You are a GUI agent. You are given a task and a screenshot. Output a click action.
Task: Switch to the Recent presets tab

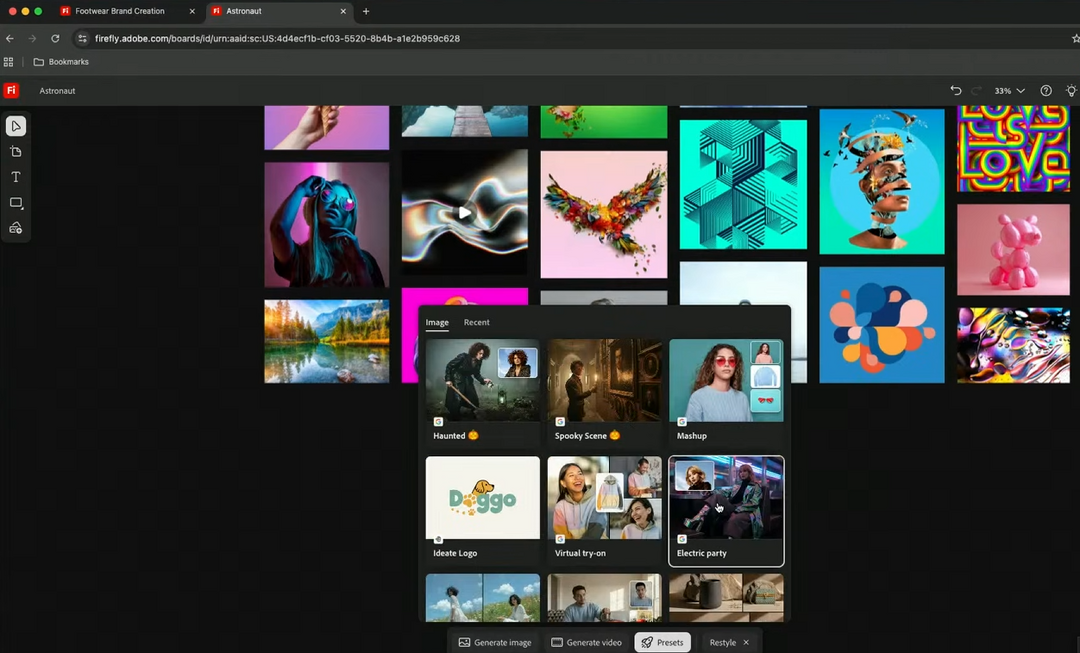pyautogui.click(x=476, y=322)
